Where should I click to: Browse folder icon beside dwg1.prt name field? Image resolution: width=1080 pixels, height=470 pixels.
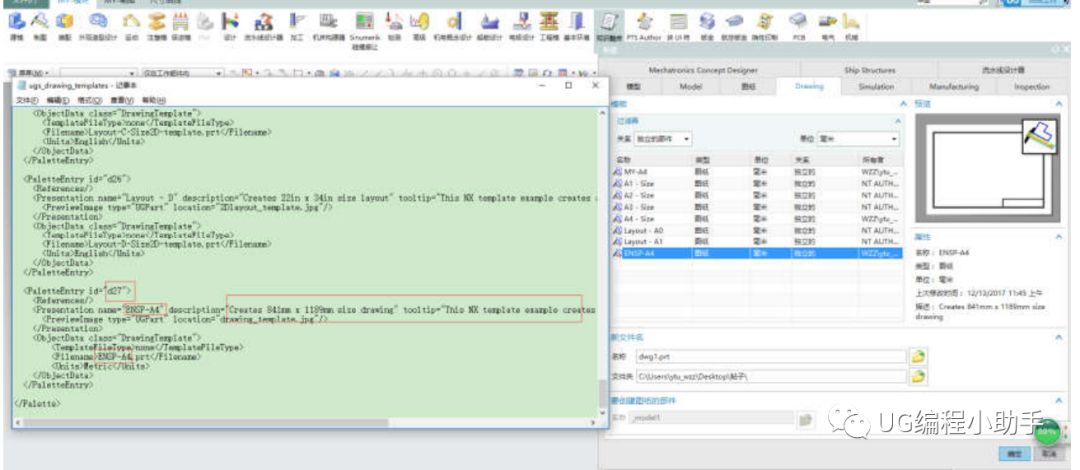pyautogui.click(x=918, y=357)
